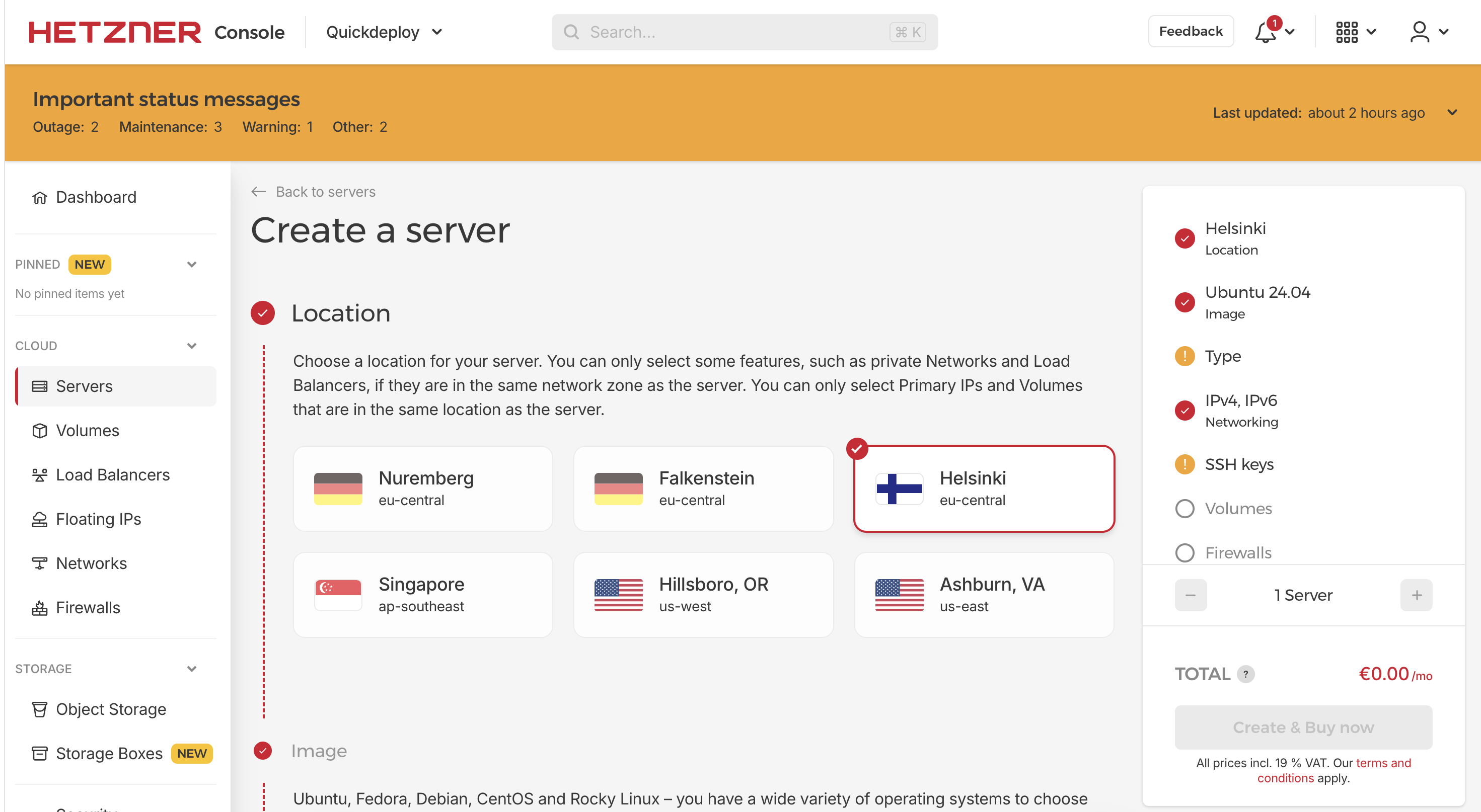Collapse the CLOUD sidebar section
1481x812 pixels.
pos(191,345)
